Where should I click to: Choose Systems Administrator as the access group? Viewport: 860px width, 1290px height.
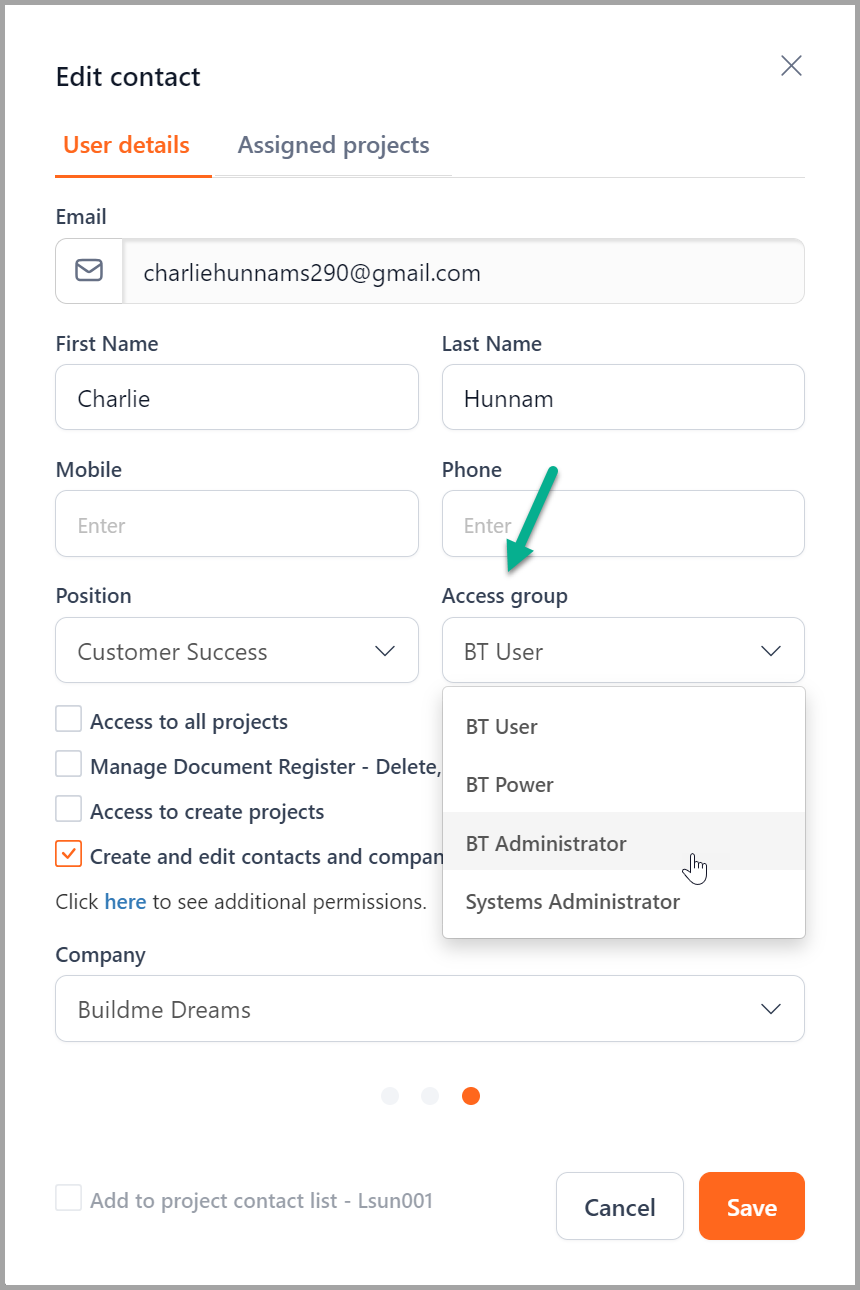coord(572,901)
